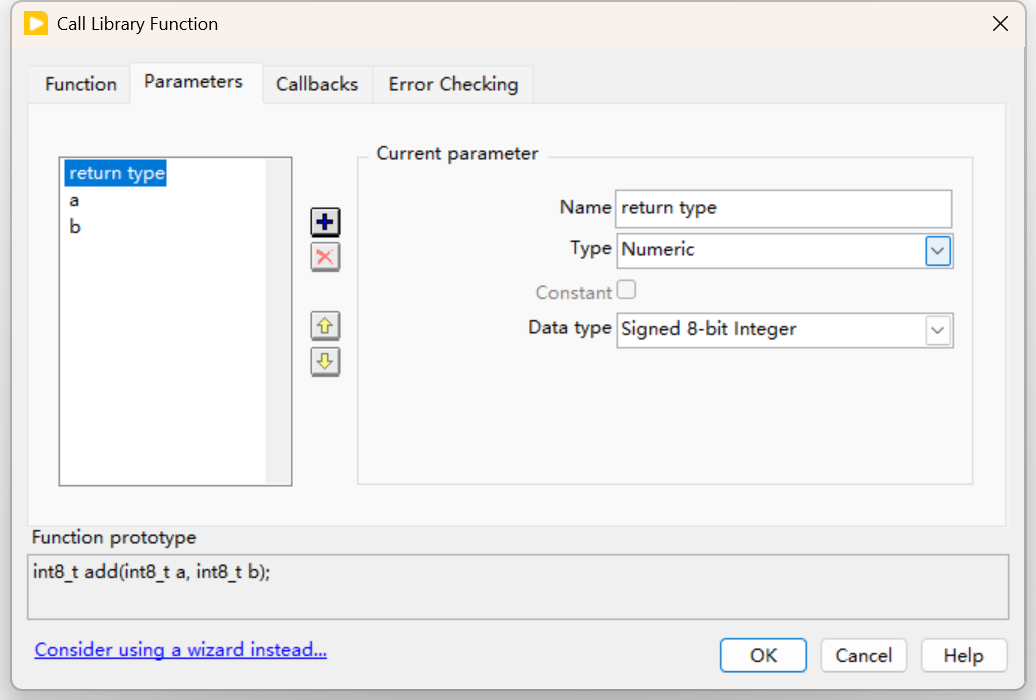Click the LabVIEW icon in the title bar

pos(37,23)
